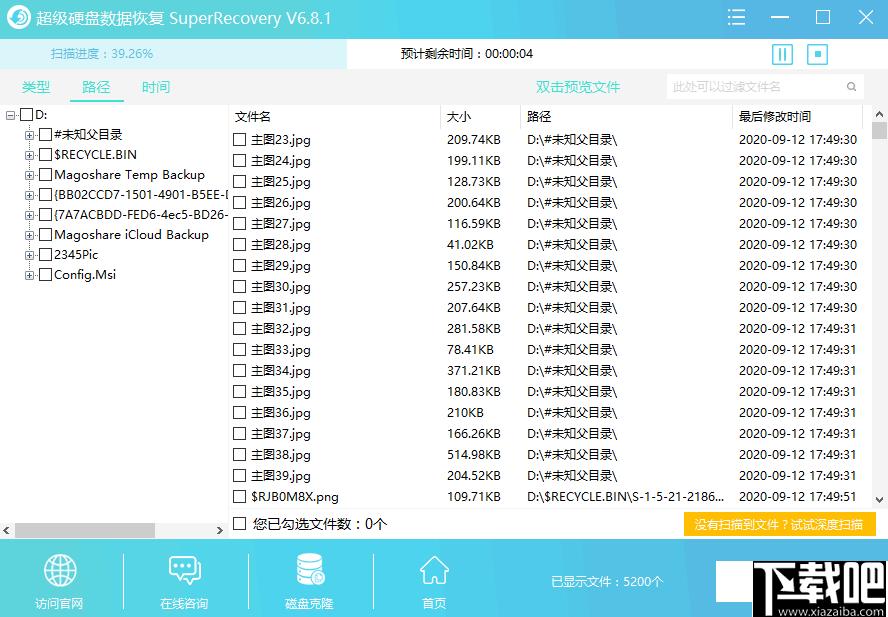Go to home page house icon
The width and height of the screenshot is (888, 617).
(x=434, y=571)
